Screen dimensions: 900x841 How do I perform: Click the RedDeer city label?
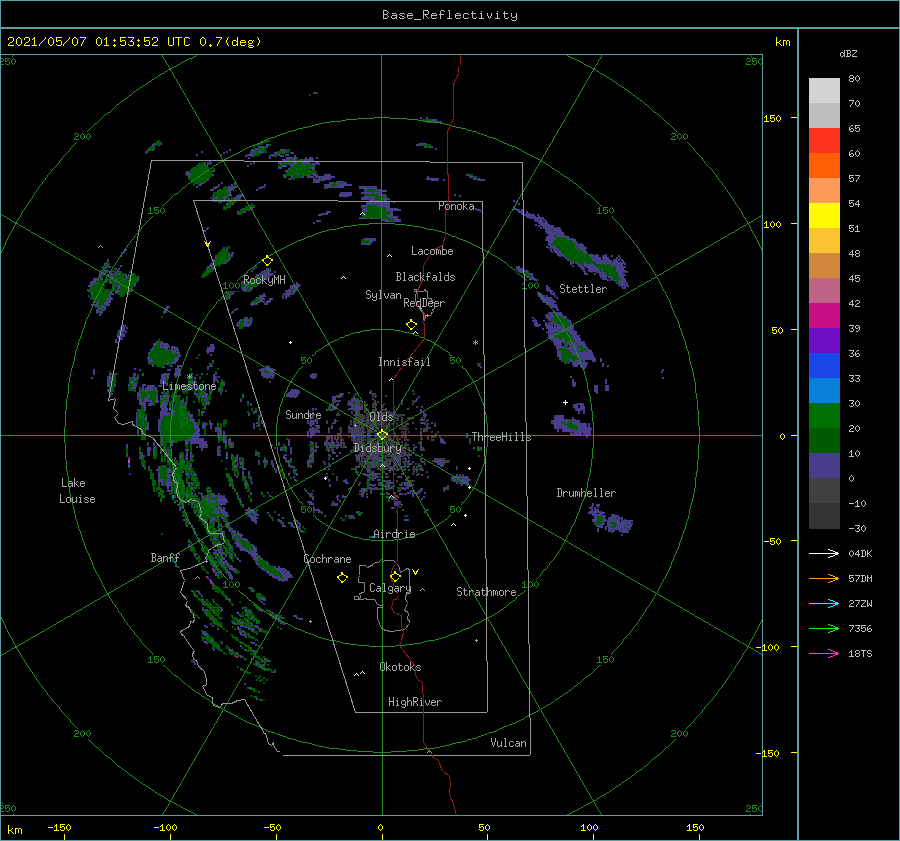pos(424,303)
